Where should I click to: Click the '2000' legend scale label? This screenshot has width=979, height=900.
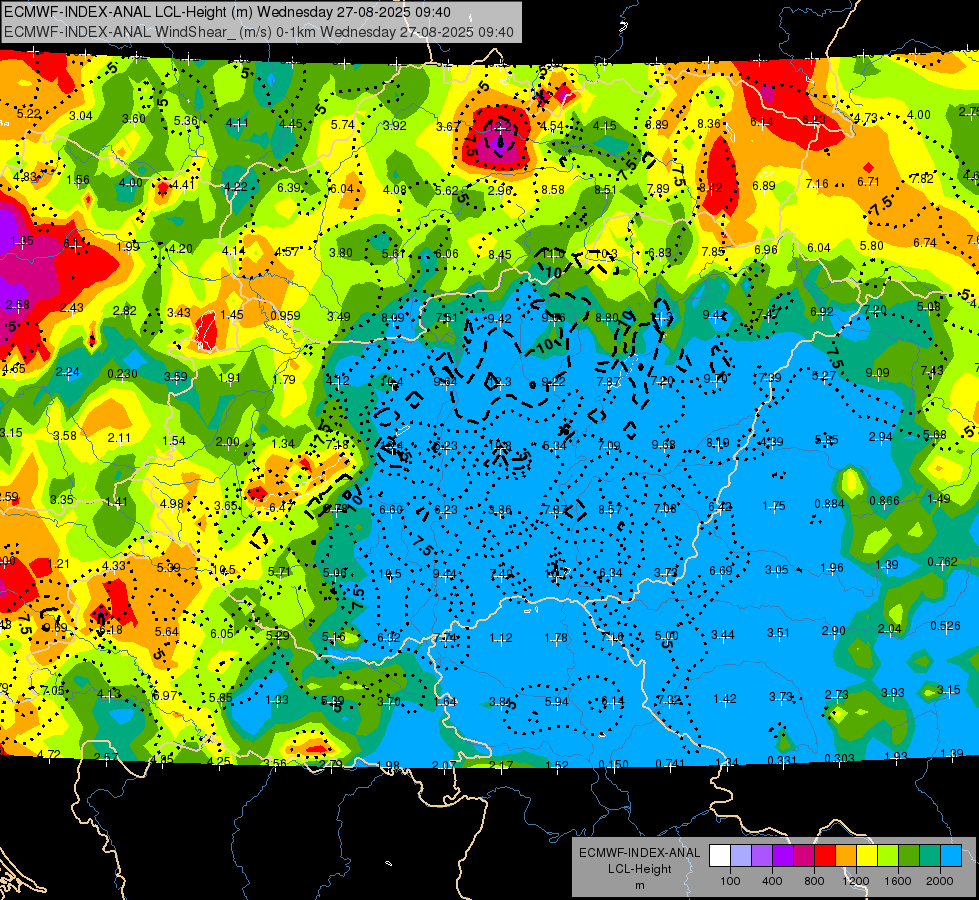pyautogui.click(x=940, y=881)
